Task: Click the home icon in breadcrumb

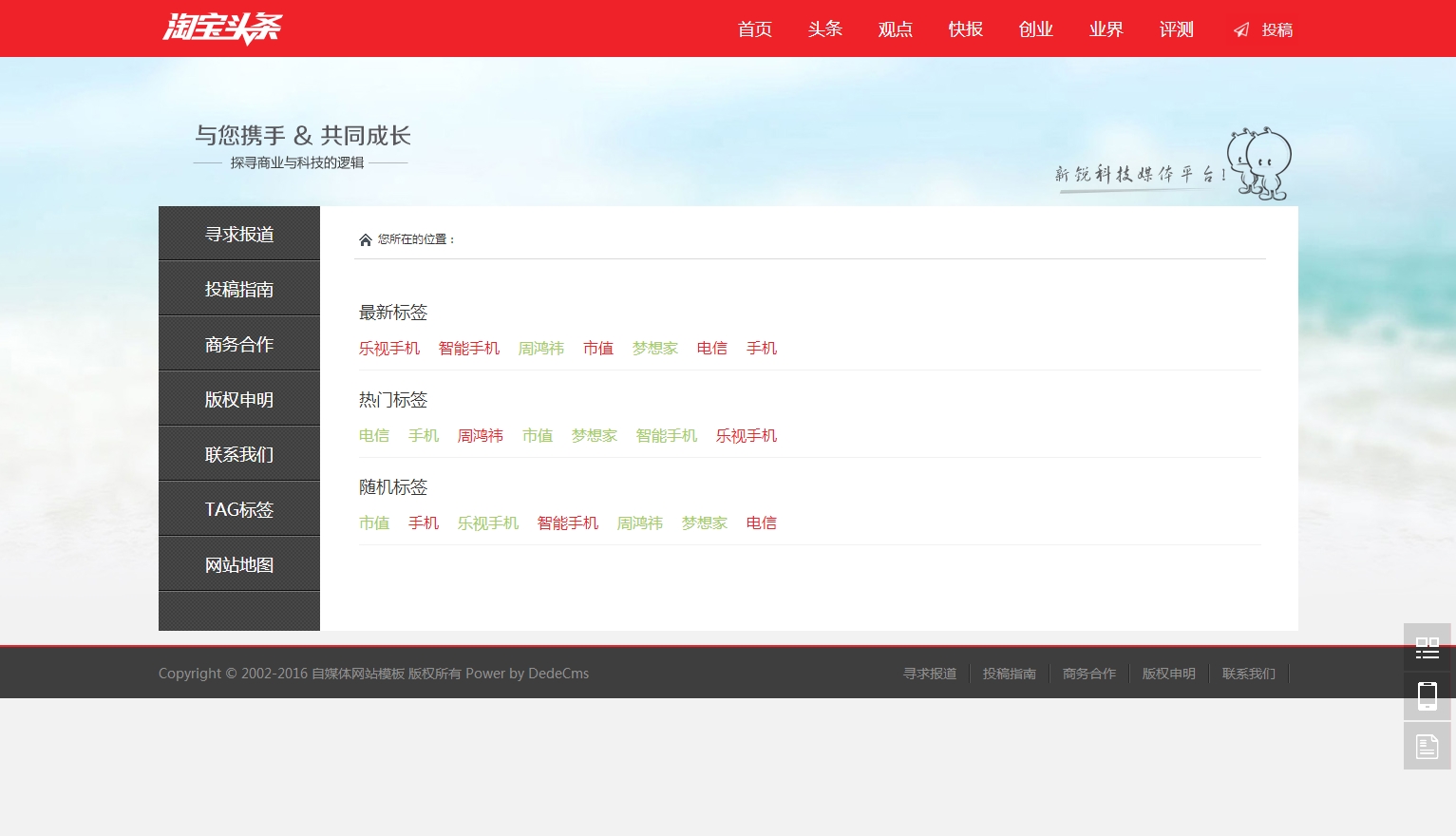Action: coord(366,239)
